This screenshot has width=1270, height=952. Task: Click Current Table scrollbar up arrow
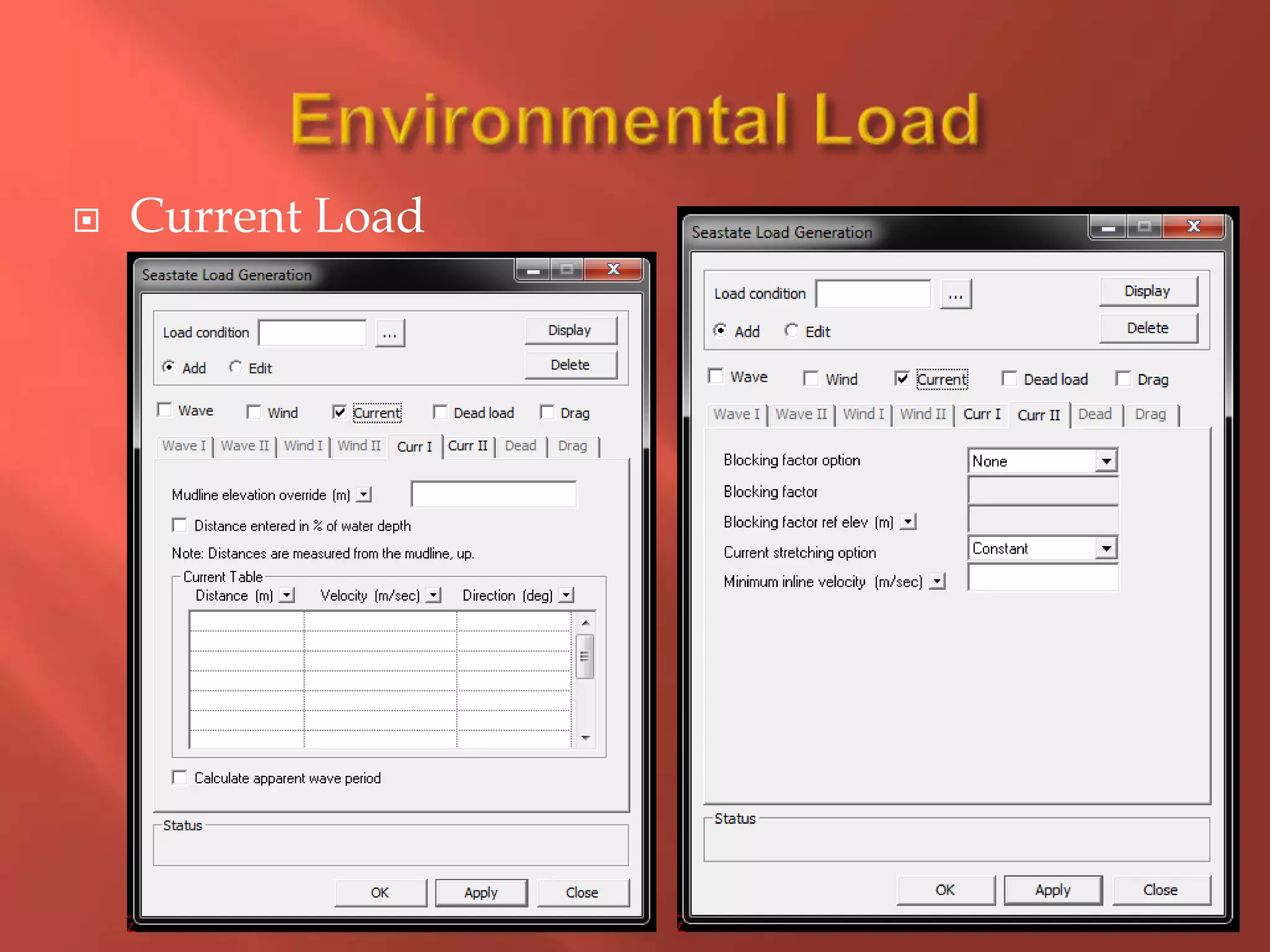pos(585,622)
